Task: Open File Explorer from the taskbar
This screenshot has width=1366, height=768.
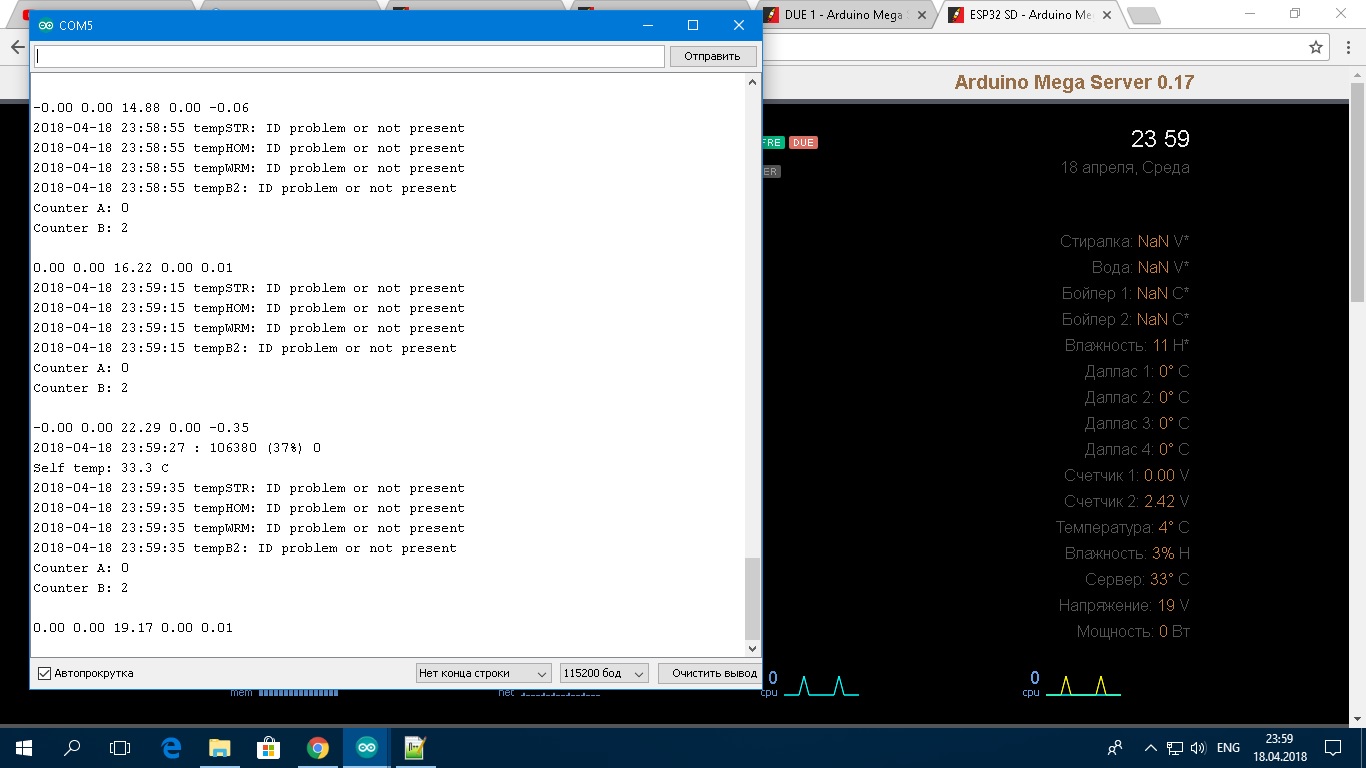Action: tap(220, 748)
